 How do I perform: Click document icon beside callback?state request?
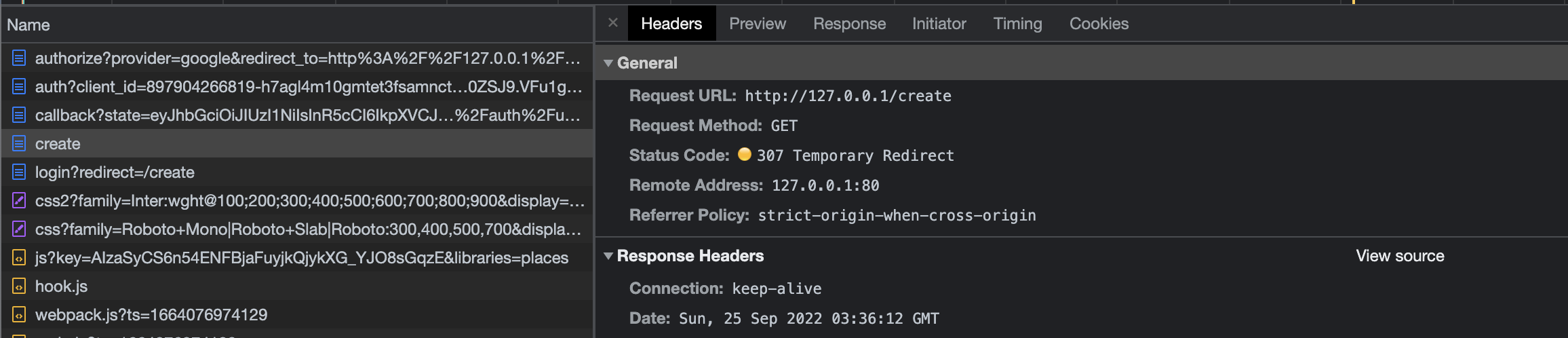pyautogui.click(x=19, y=115)
